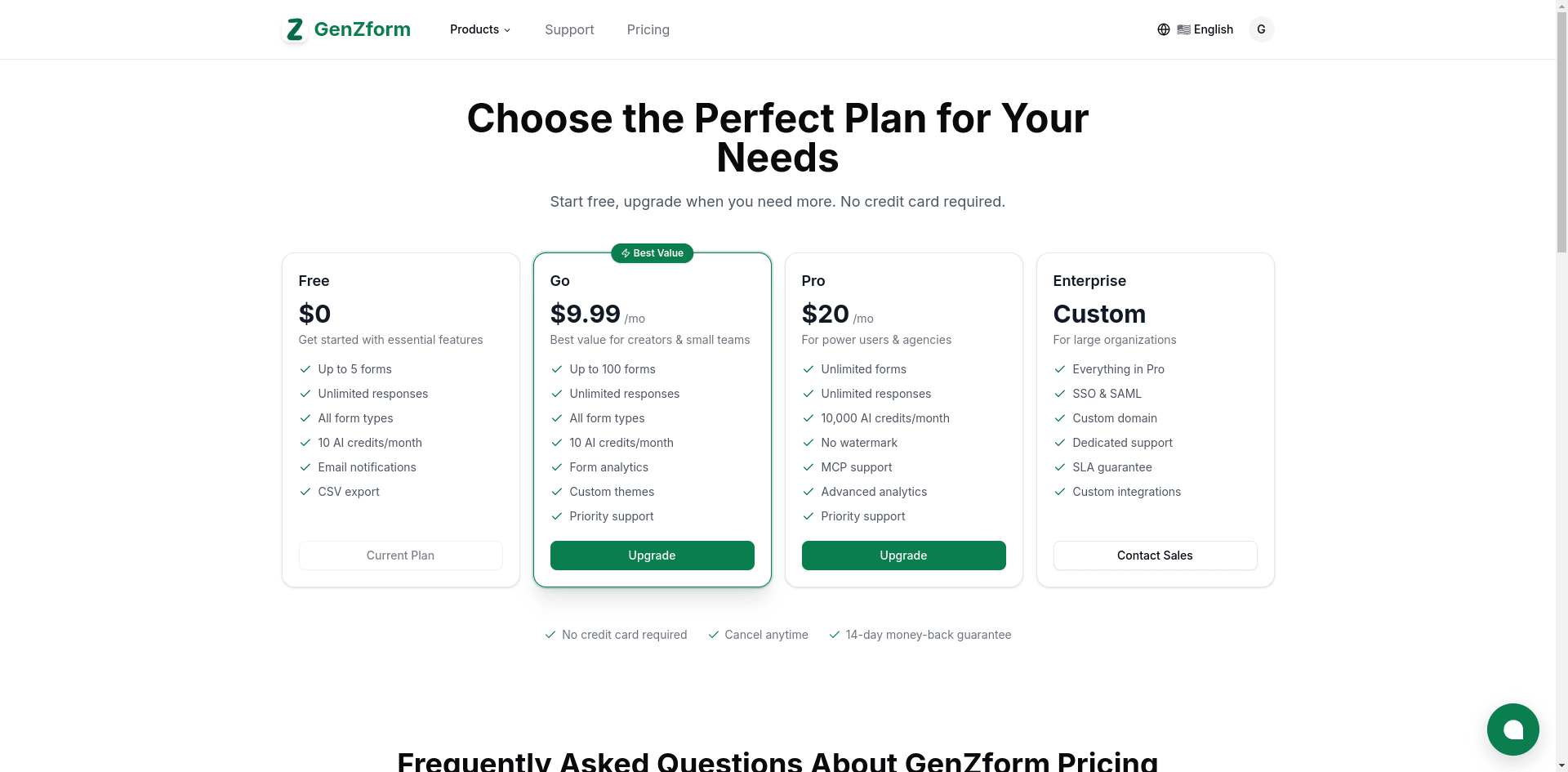The width and height of the screenshot is (1568, 772).
Task: Open the chat bubble in the bottom corner
Action: tap(1512, 730)
